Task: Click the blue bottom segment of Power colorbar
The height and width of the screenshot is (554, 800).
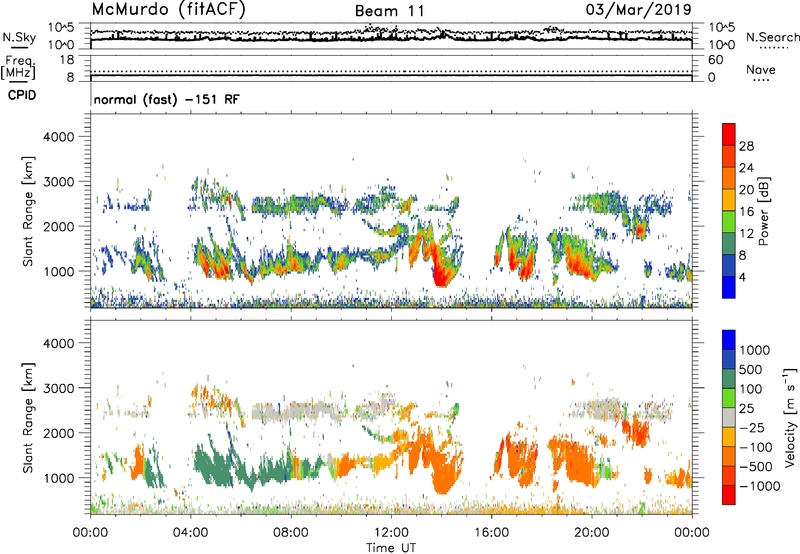Action: pos(729,287)
